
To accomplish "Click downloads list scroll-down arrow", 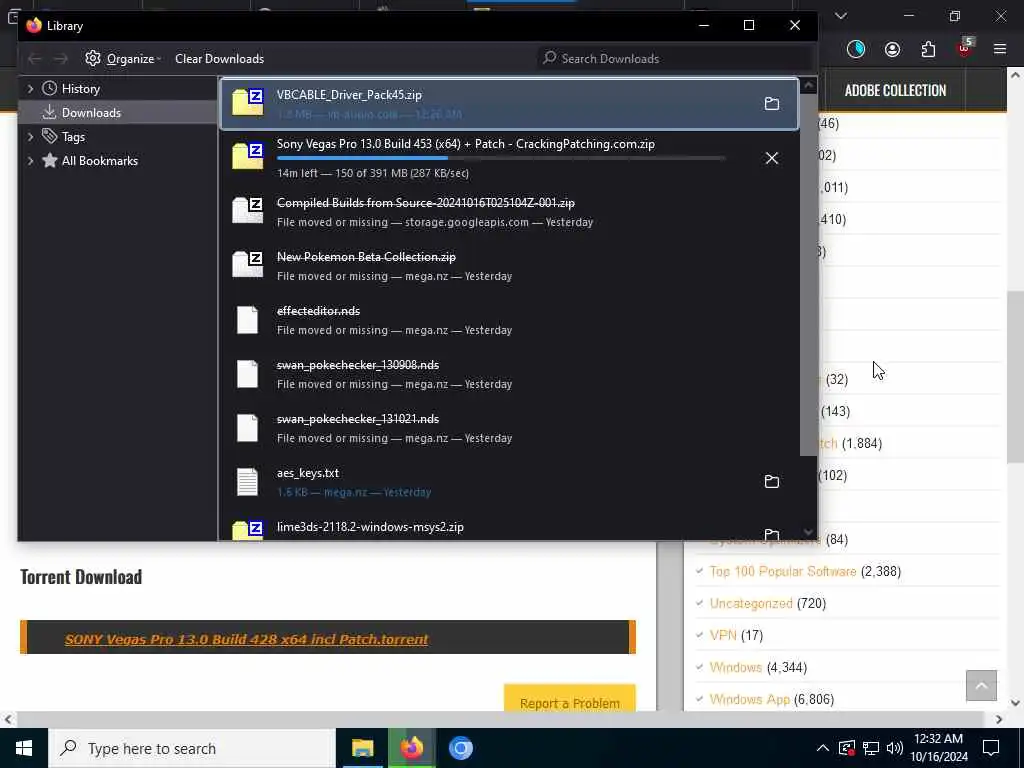I will point(808,532).
